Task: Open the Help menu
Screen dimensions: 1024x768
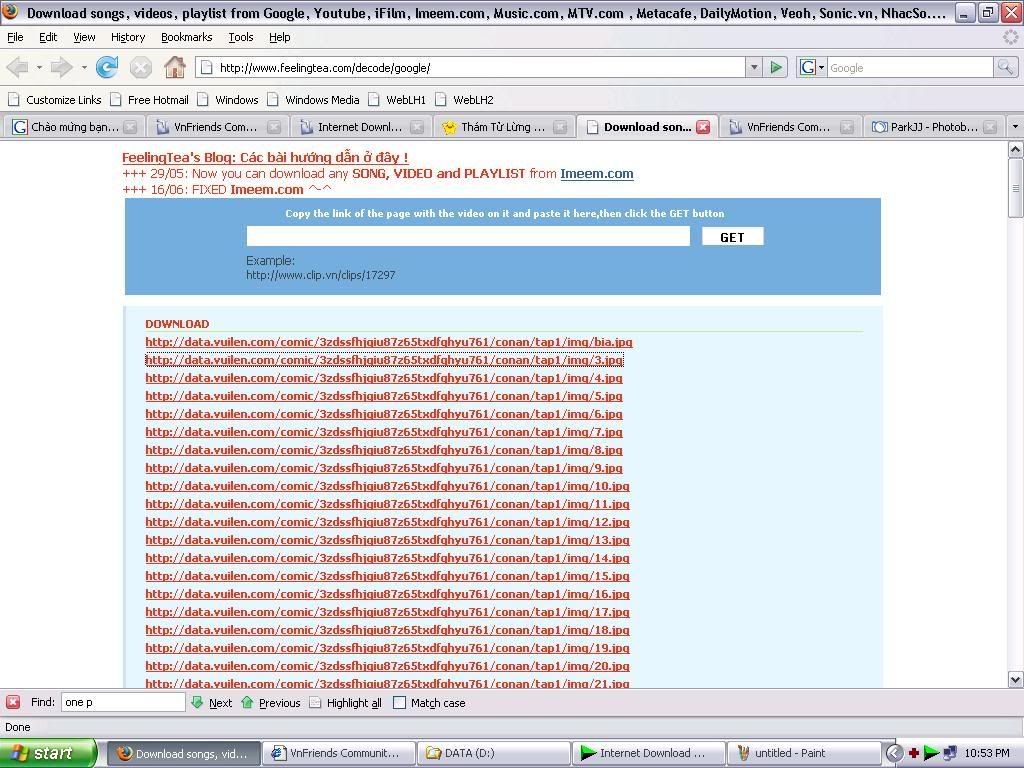Action: (280, 37)
